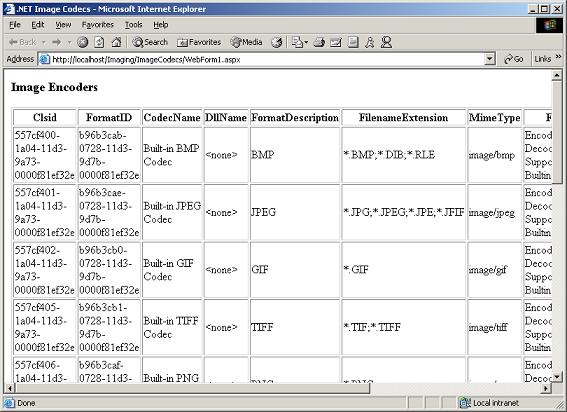567x412 pixels.
Task: Open the Back button history dropdown arrow
Action: (44, 43)
